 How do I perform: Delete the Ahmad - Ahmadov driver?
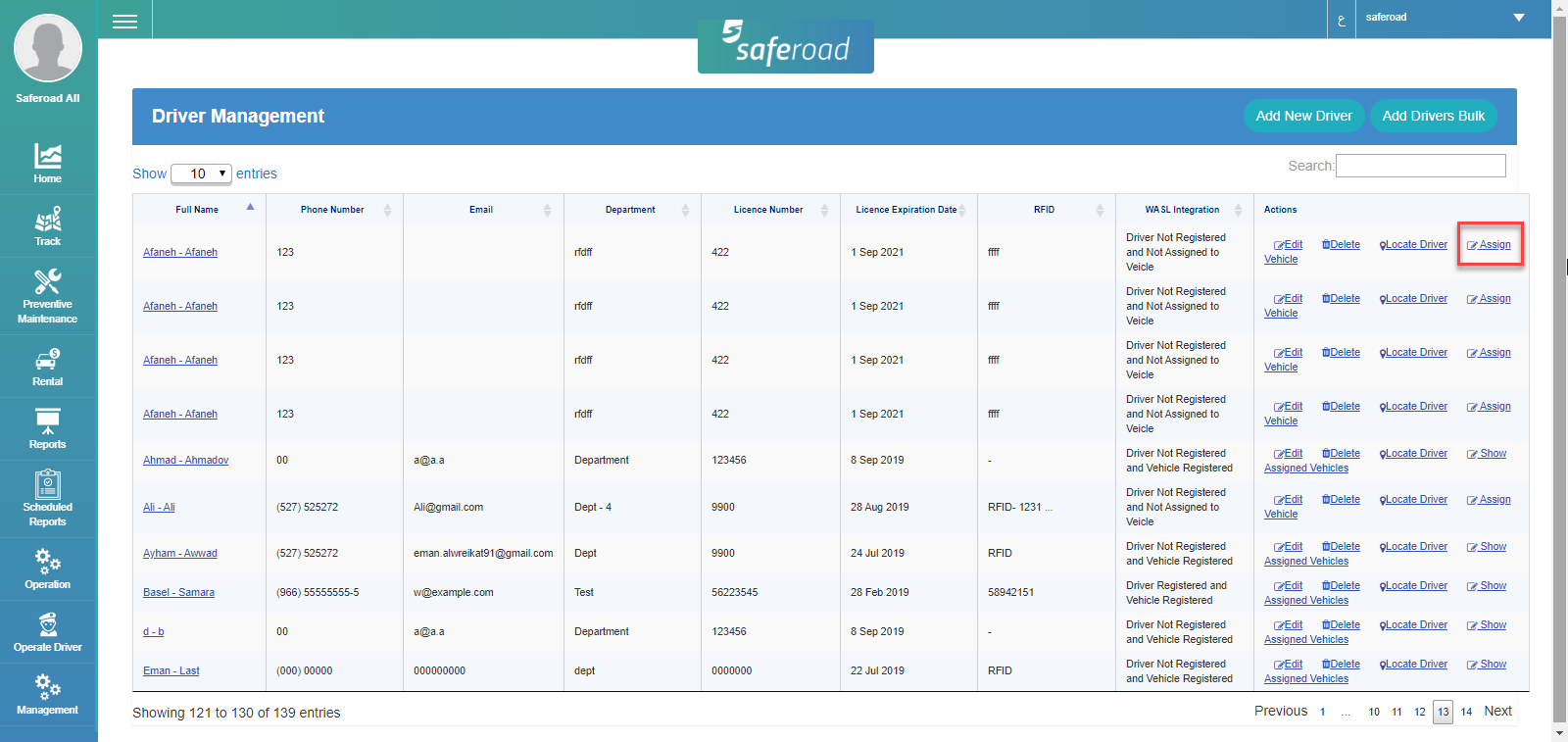1341,453
